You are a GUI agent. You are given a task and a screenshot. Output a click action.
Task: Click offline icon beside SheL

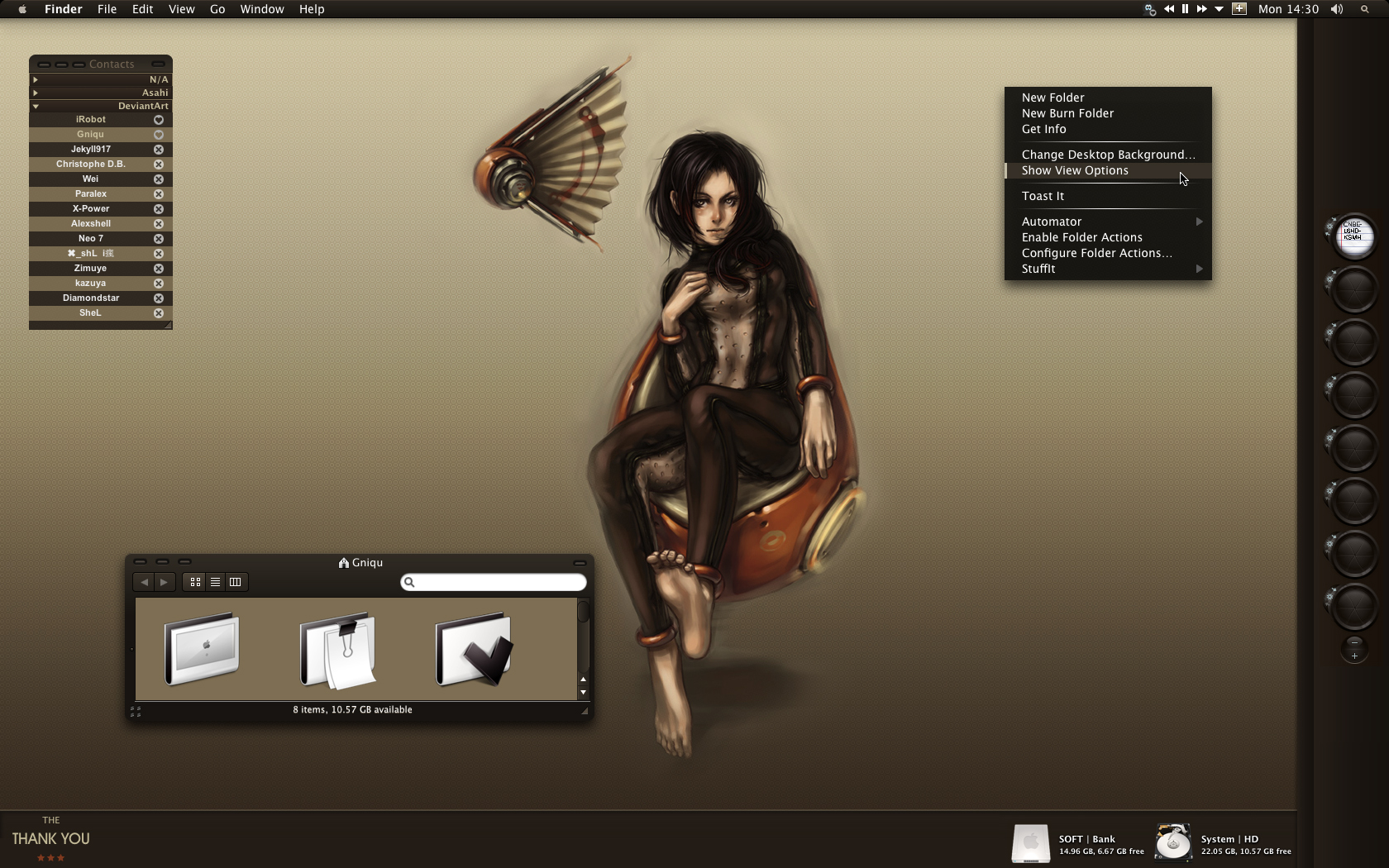(x=159, y=313)
